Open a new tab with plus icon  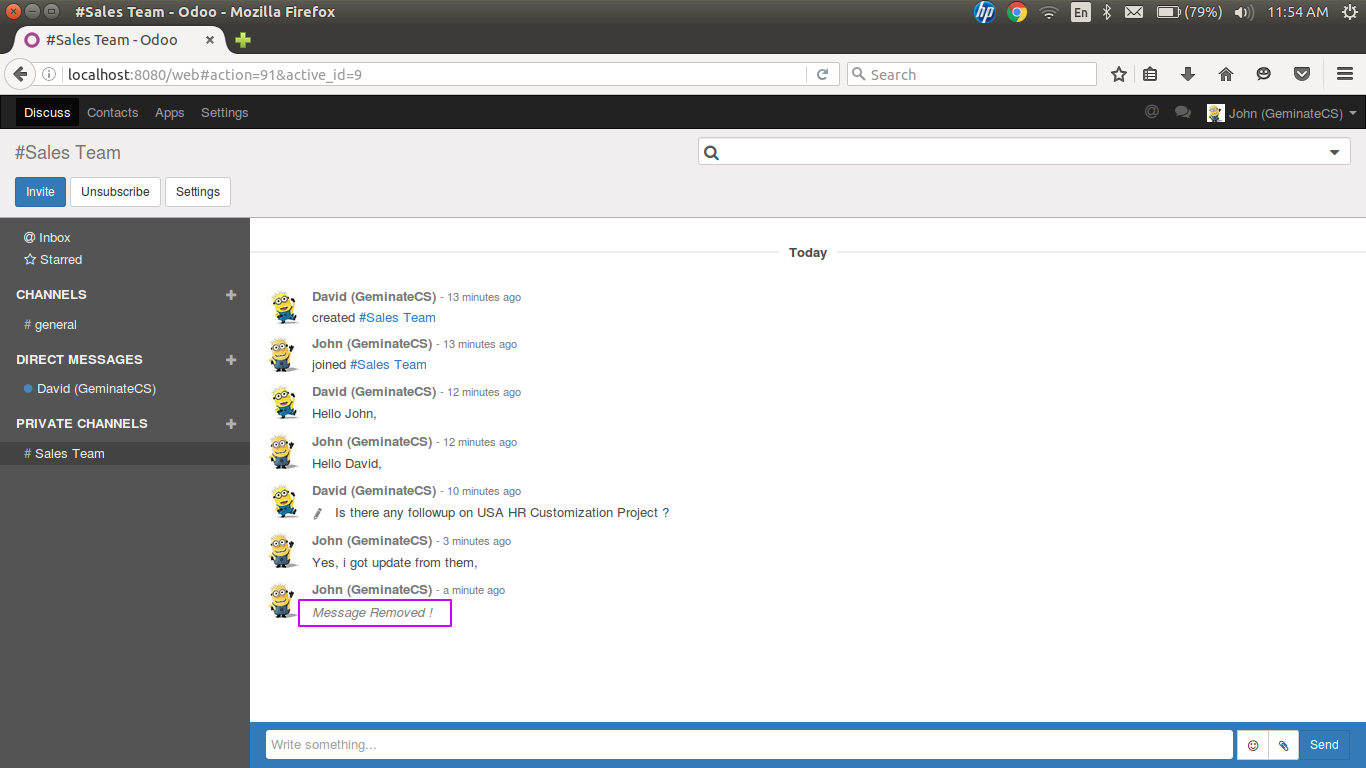[x=243, y=40]
